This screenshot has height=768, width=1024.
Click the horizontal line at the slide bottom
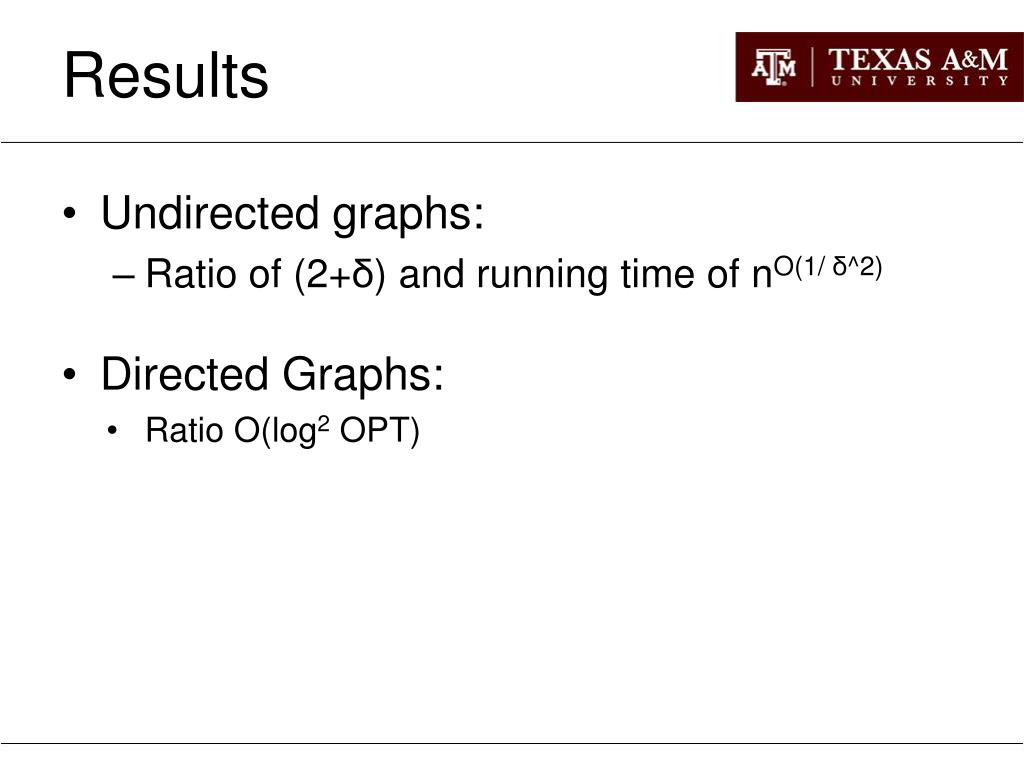pyautogui.click(x=512, y=743)
